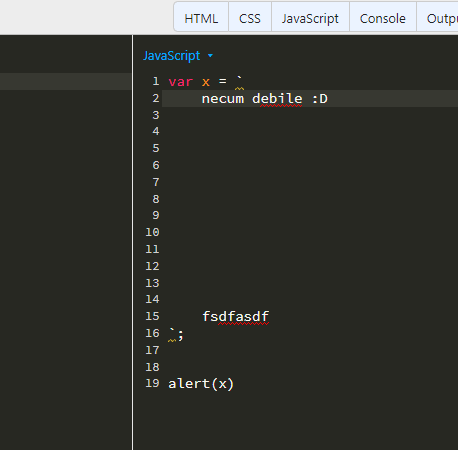Screen dimensions: 458x450
Task: Click the closing backtick on line 16
Action: point(172,331)
